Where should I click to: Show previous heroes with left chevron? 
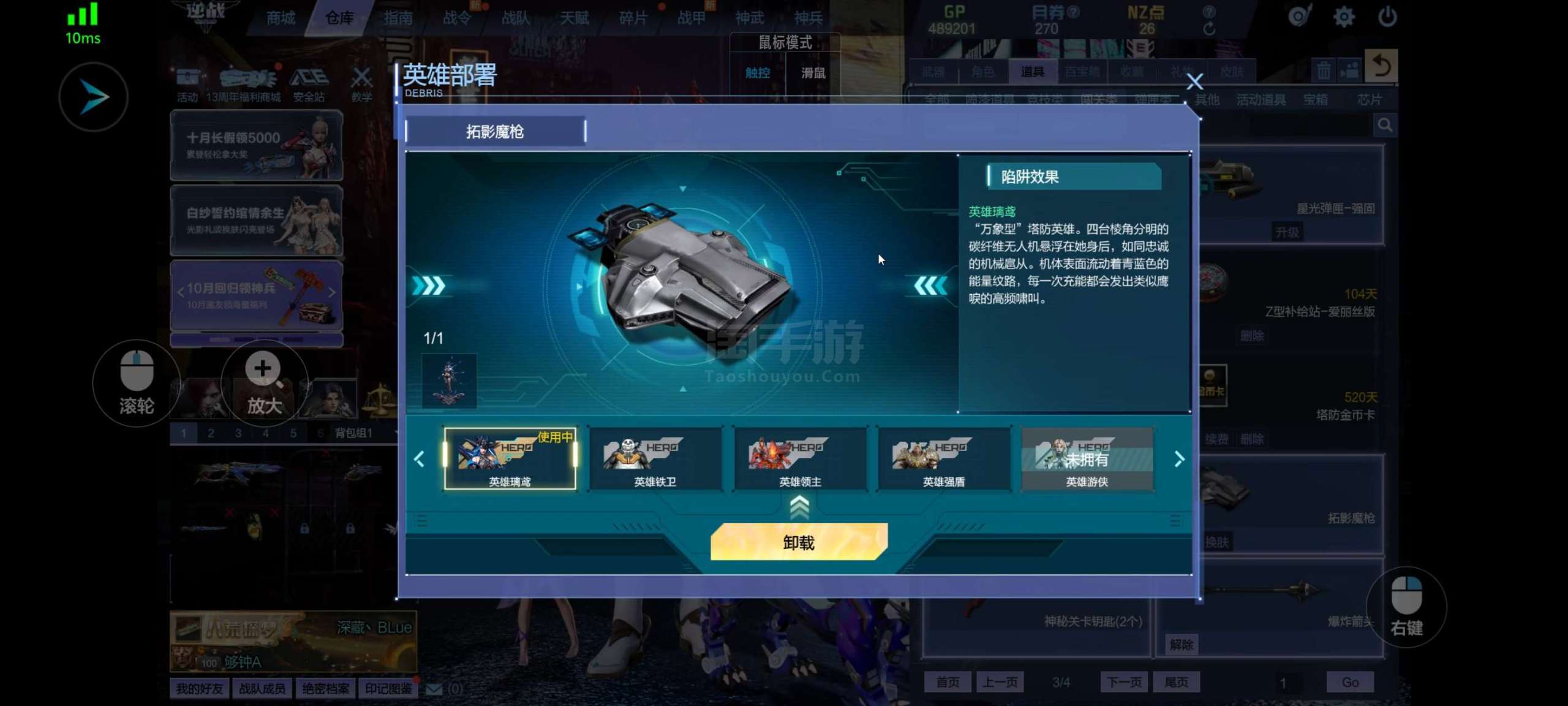click(x=420, y=459)
